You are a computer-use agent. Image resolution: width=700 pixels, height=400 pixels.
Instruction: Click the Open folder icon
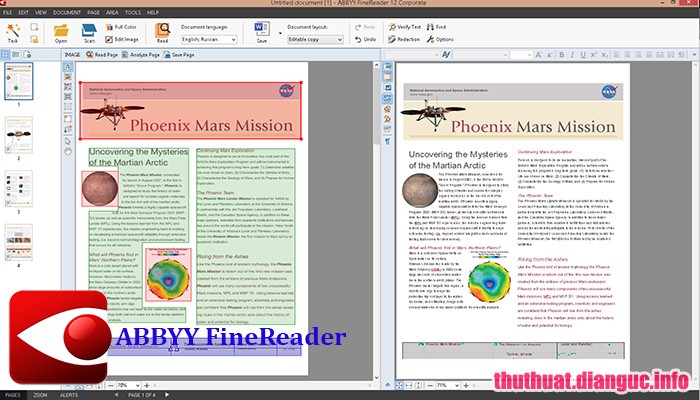pos(61,31)
